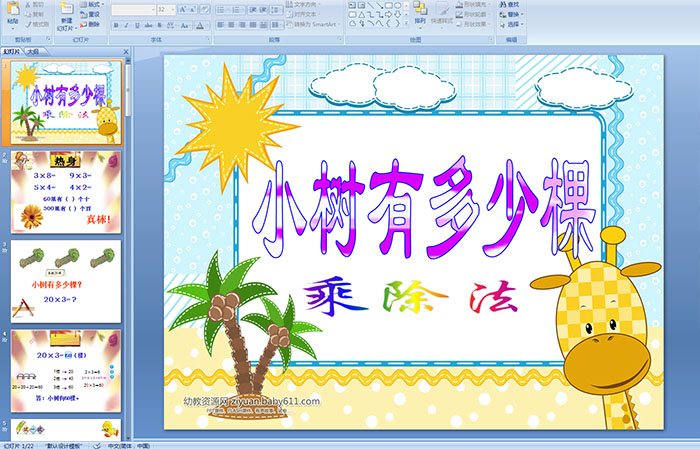Increase the list indent level

point(263,10)
